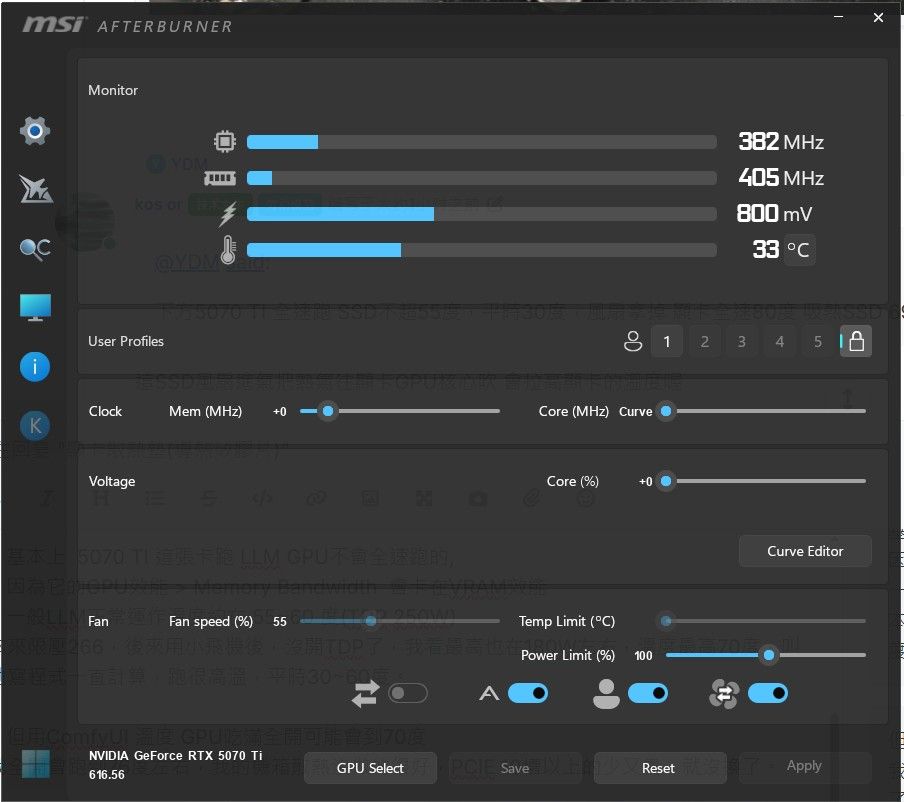The image size is (904, 802).
Task: Click the user-defined fan person icon
Action: click(606, 694)
